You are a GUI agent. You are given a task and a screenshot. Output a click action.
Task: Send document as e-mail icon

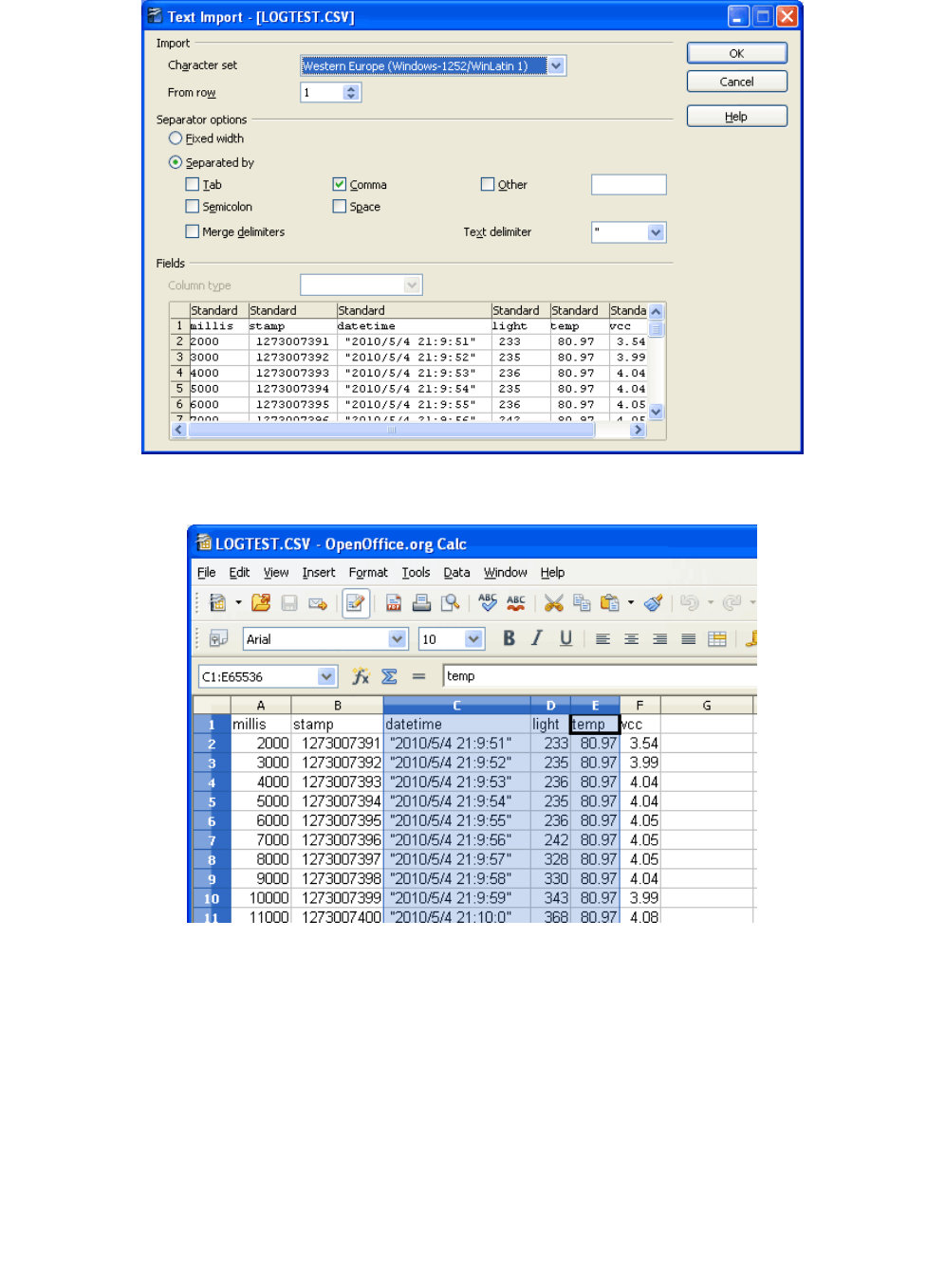pos(318,602)
